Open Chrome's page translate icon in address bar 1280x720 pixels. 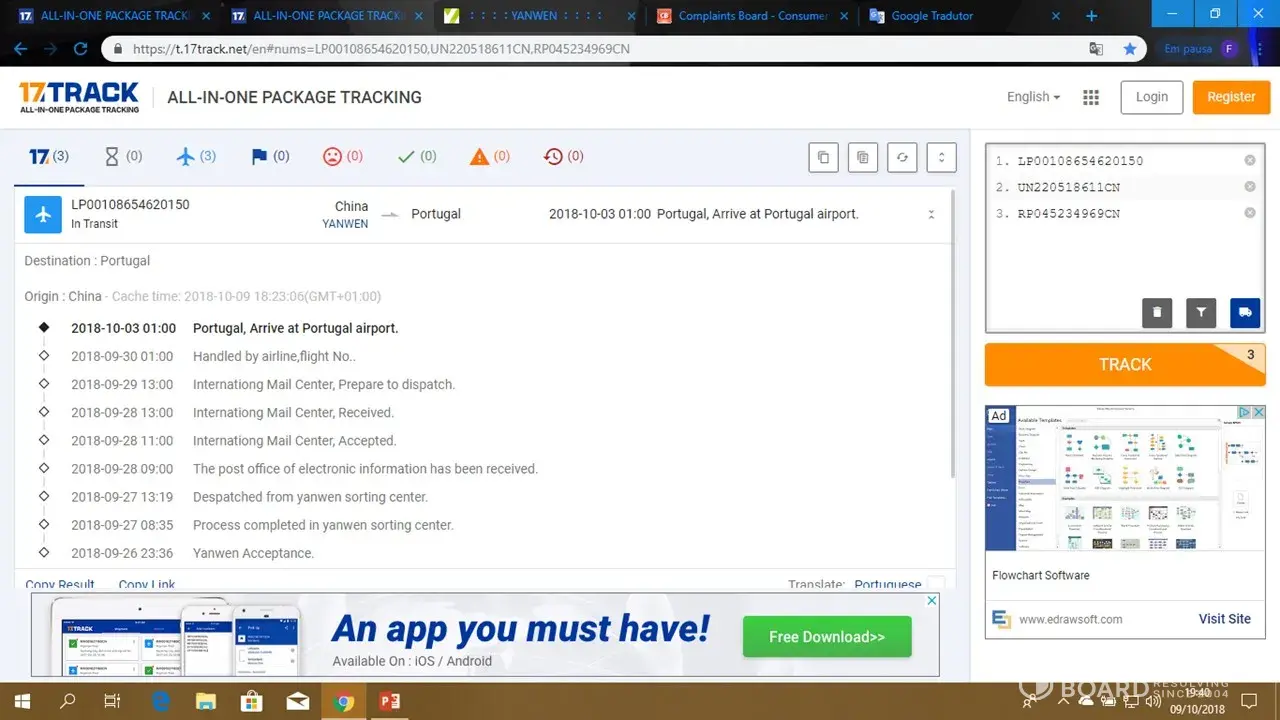(x=1097, y=49)
